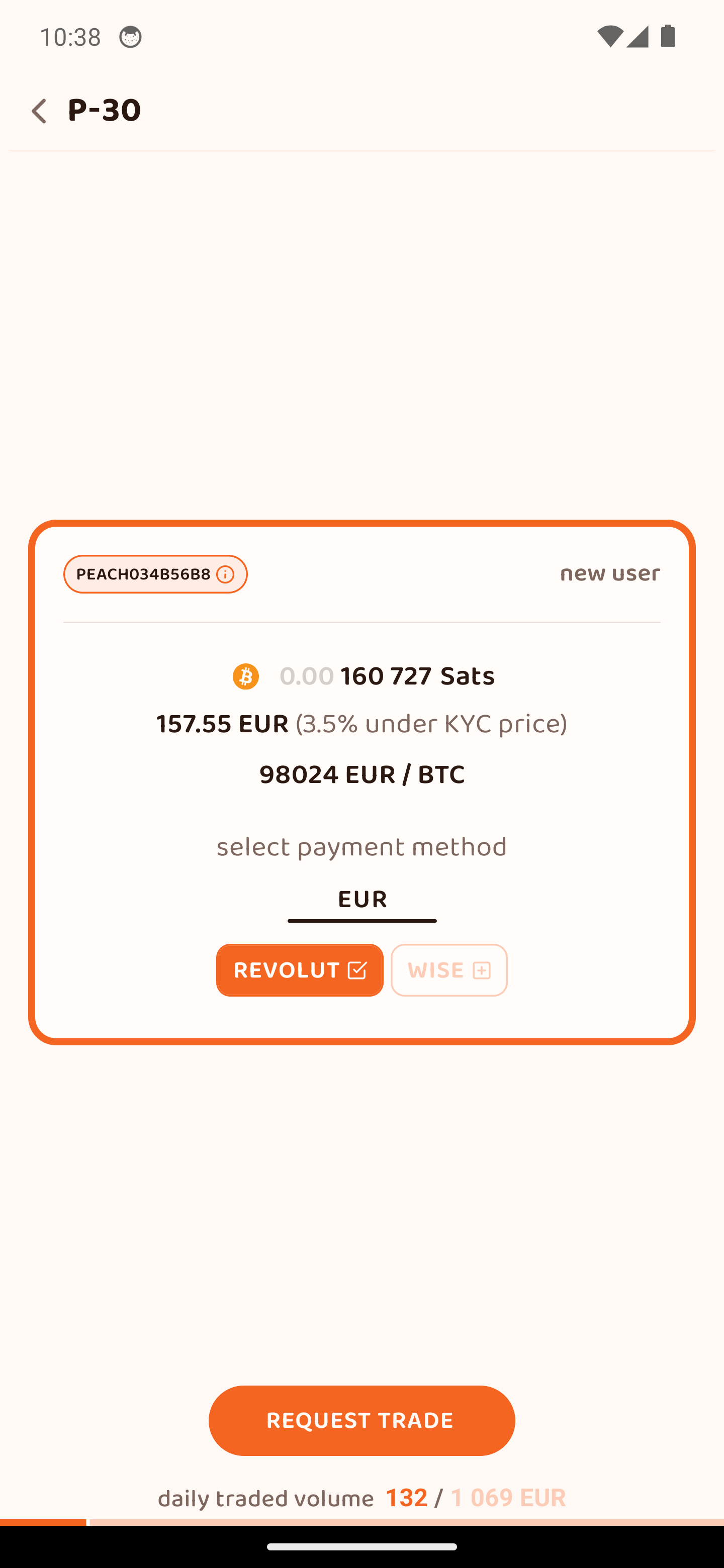
Task: Tap the battery status icon
Action: [668, 37]
